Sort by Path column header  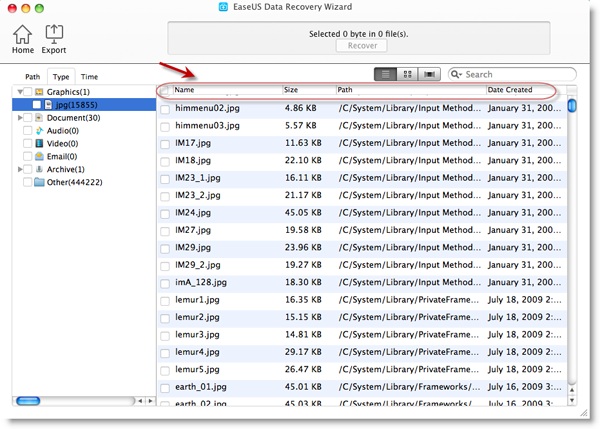411,90
